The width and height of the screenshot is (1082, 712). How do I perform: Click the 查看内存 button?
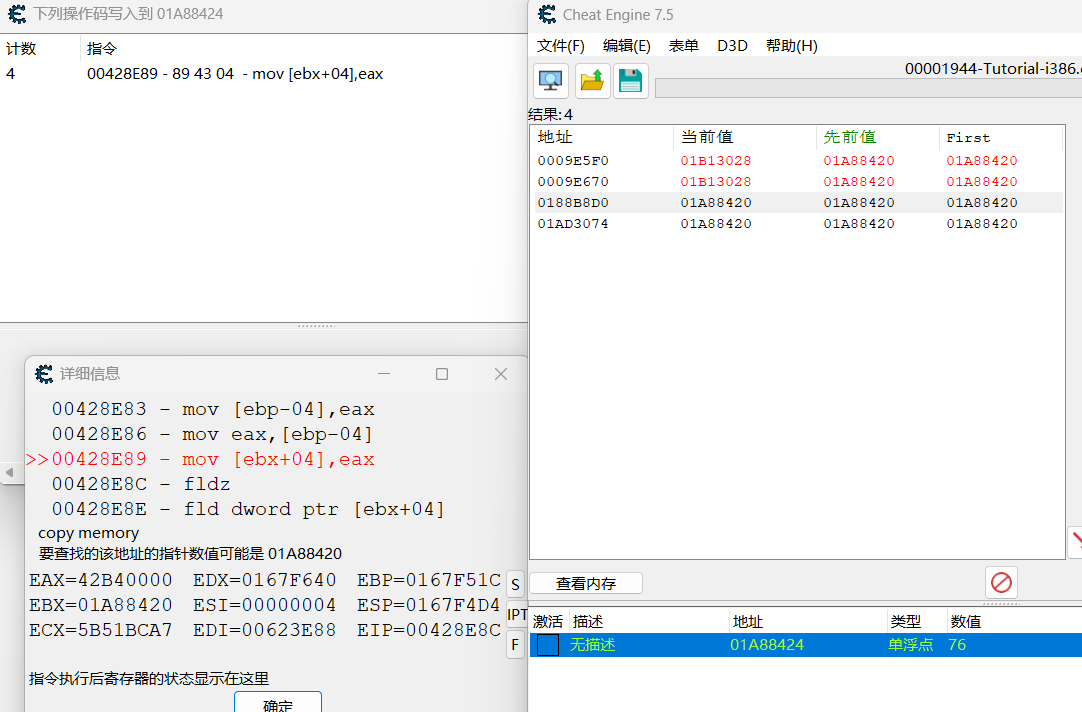586,583
